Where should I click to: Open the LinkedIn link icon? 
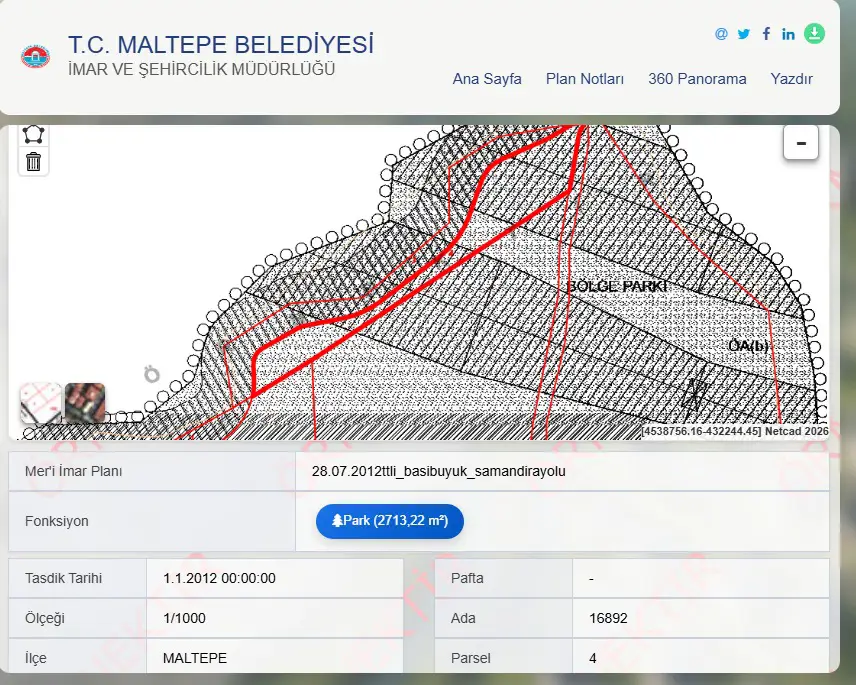coord(788,34)
